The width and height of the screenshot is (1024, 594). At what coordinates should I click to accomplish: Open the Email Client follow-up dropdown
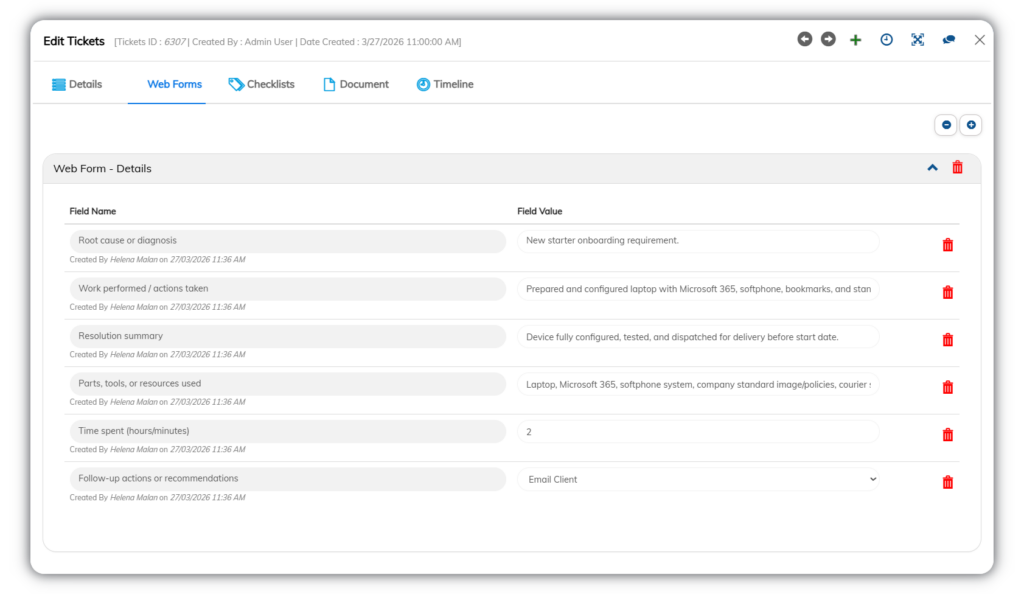pyautogui.click(x=698, y=479)
